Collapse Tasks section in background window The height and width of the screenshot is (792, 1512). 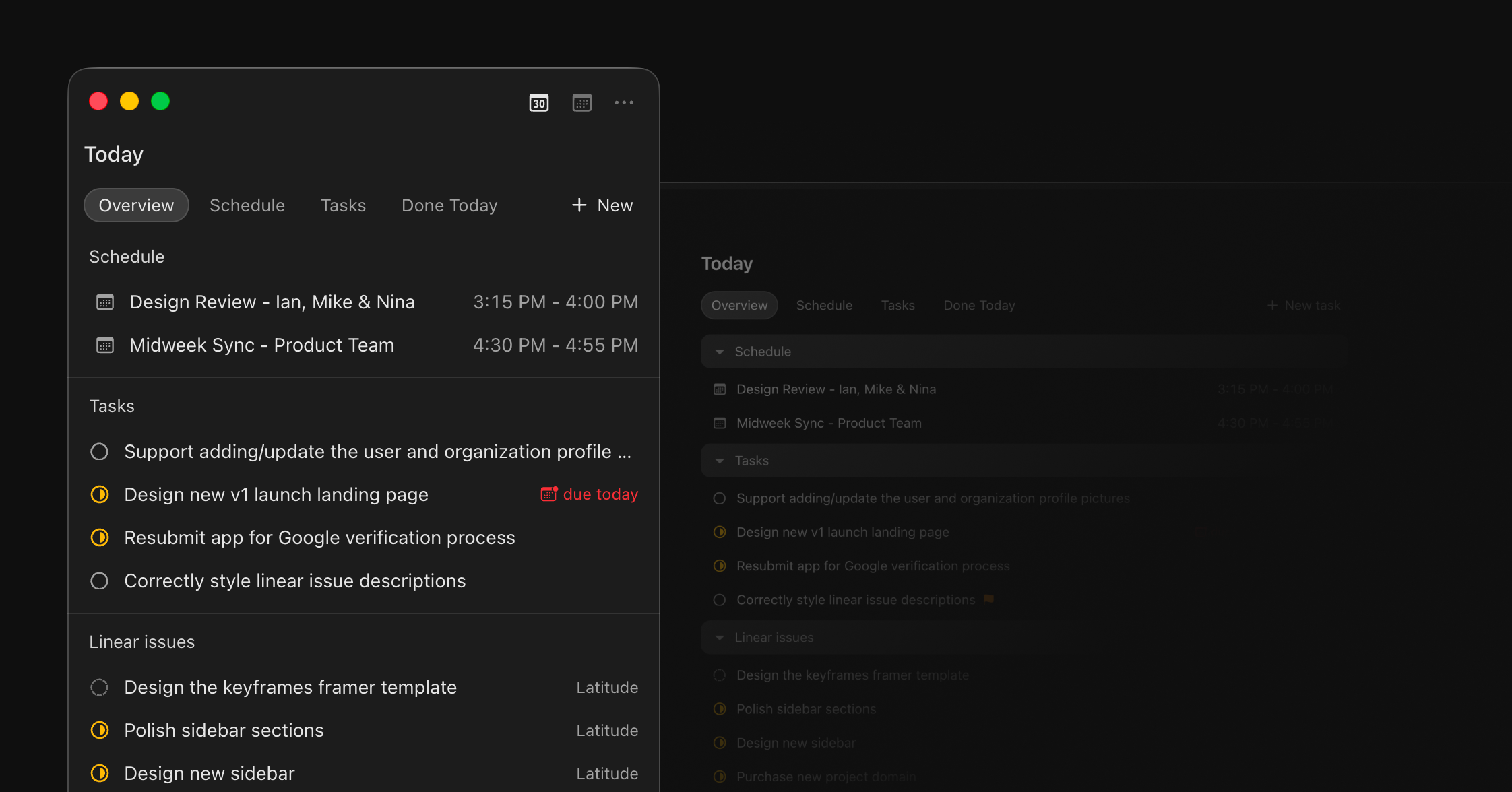720,461
